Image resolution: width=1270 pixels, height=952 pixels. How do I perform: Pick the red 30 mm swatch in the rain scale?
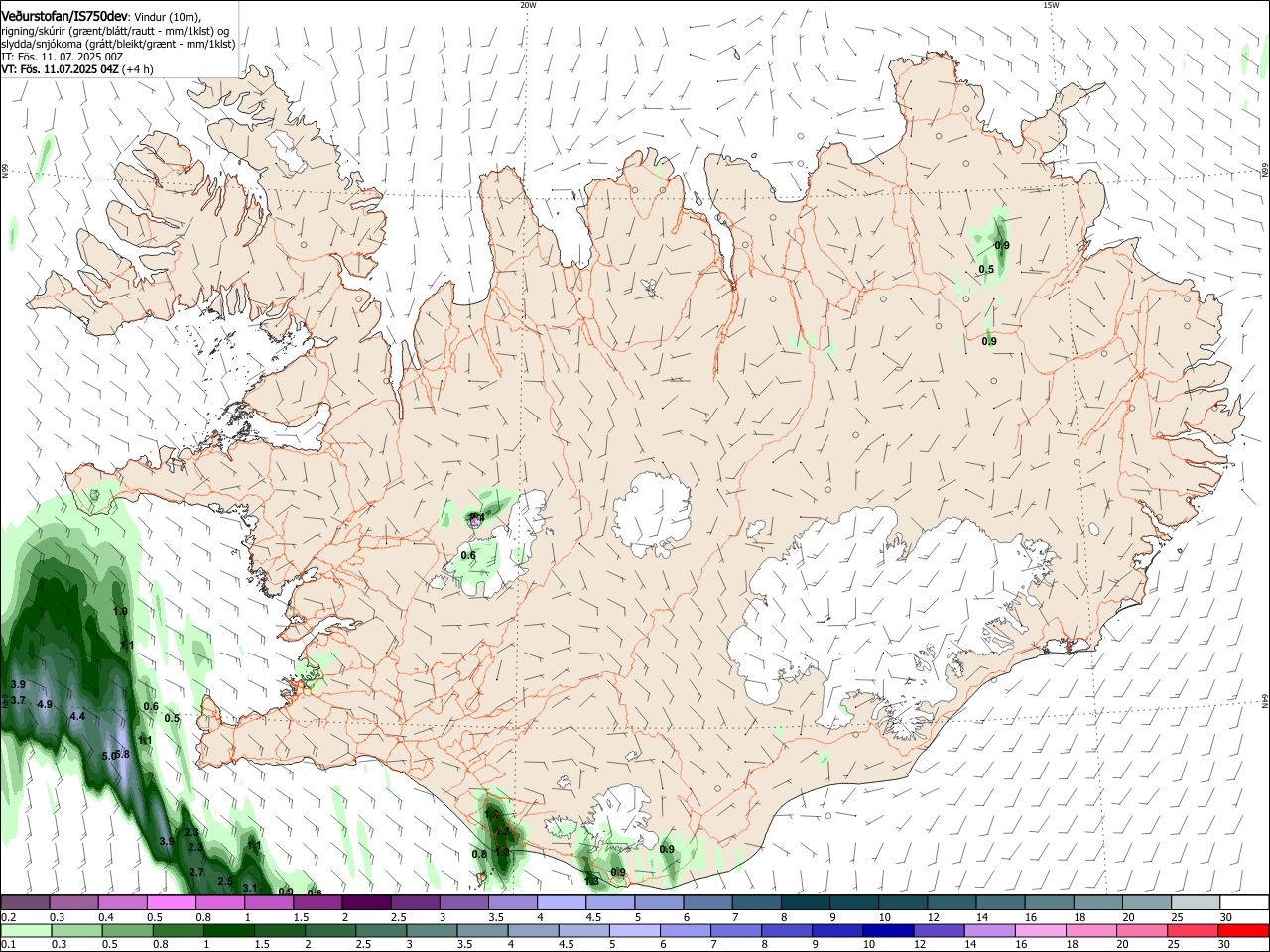click(1242, 930)
